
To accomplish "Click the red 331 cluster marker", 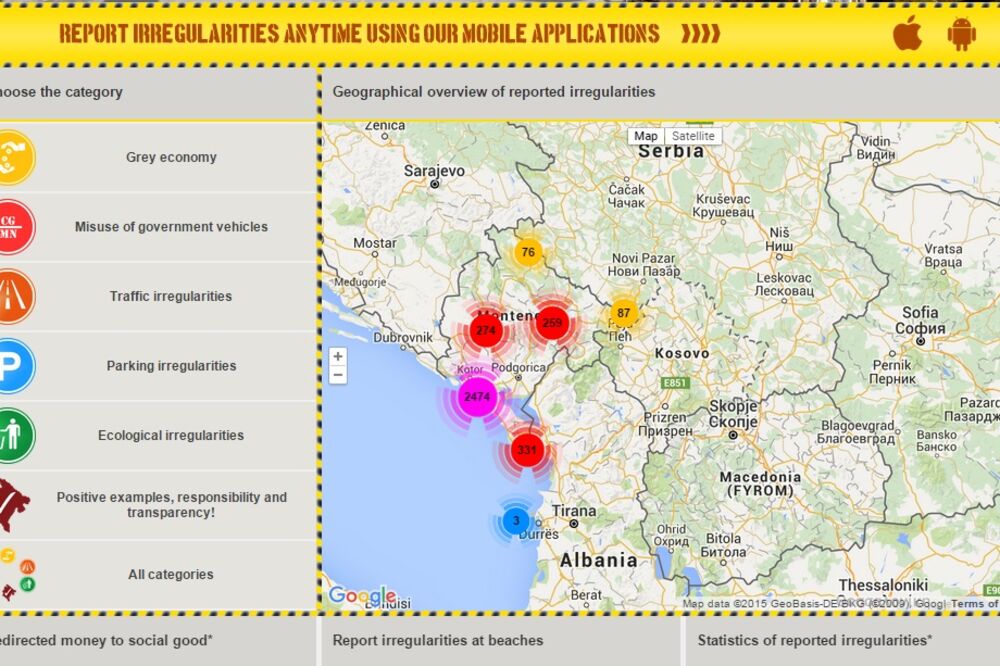I will [527, 450].
